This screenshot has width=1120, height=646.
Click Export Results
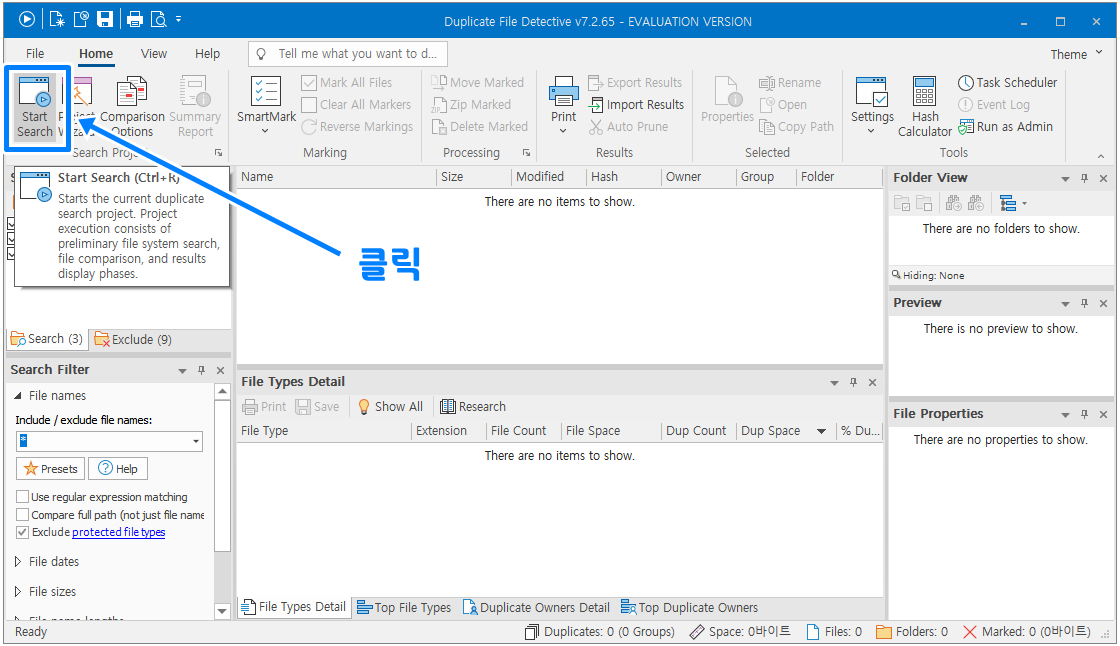(x=635, y=83)
